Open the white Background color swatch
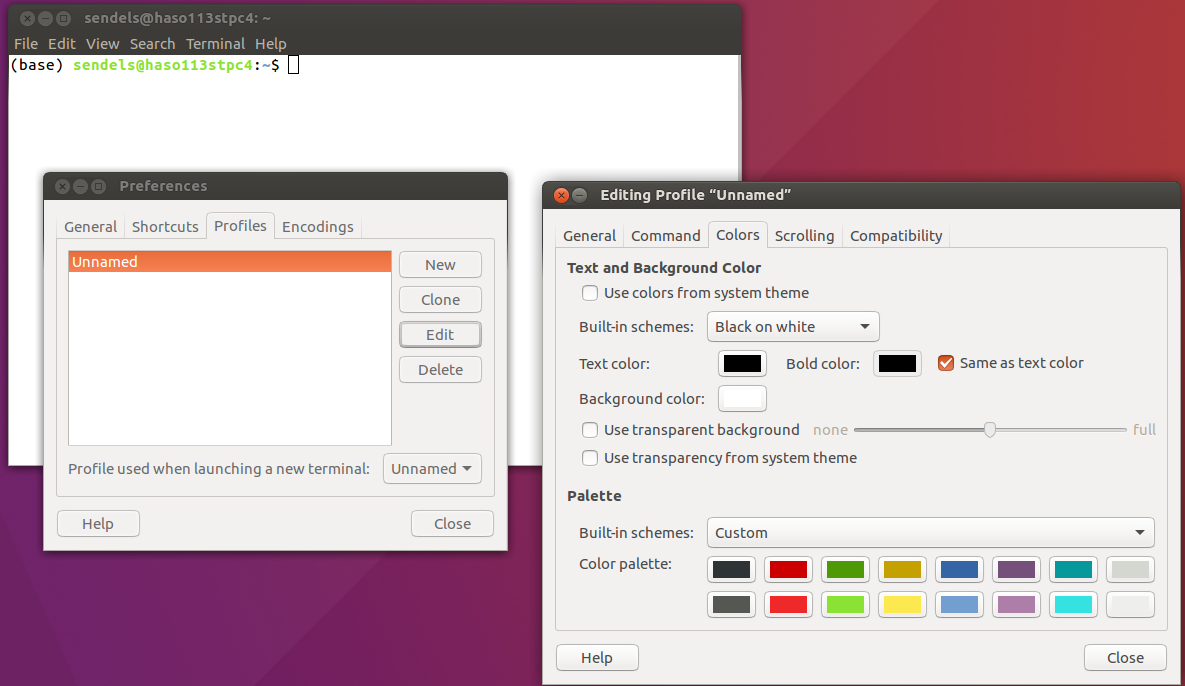This screenshot has height=686, width=1185. [x=742, y=399]
